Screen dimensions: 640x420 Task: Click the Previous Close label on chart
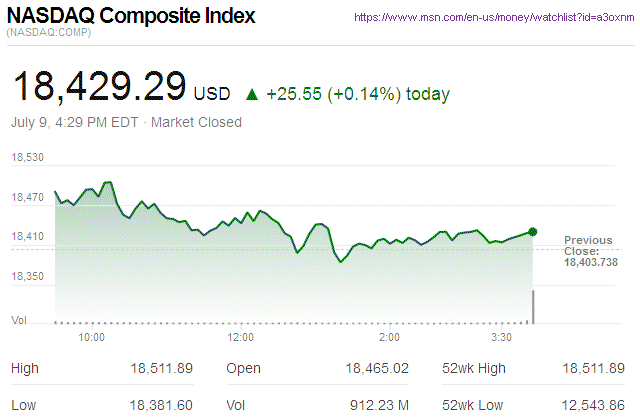coord(588,245)
